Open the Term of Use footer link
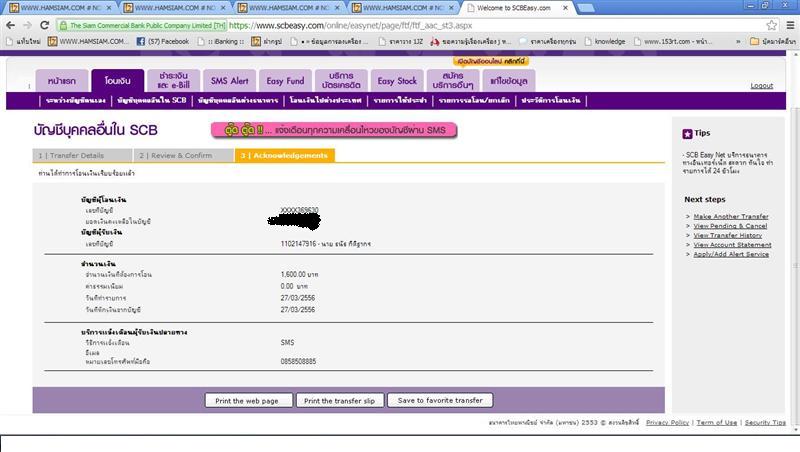Screen dimensions: 800x452 pos(716,422)
